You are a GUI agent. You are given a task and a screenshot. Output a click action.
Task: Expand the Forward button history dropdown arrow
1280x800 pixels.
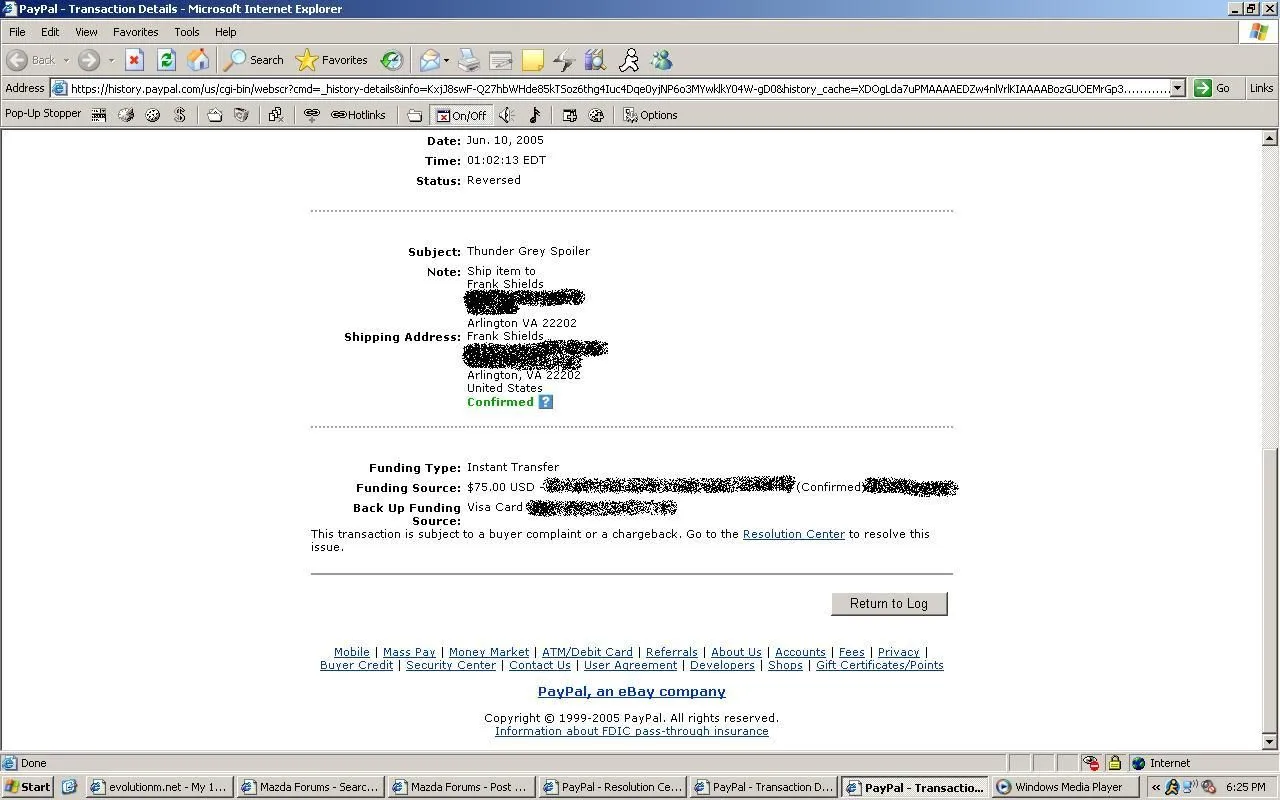tap(110, 60)
